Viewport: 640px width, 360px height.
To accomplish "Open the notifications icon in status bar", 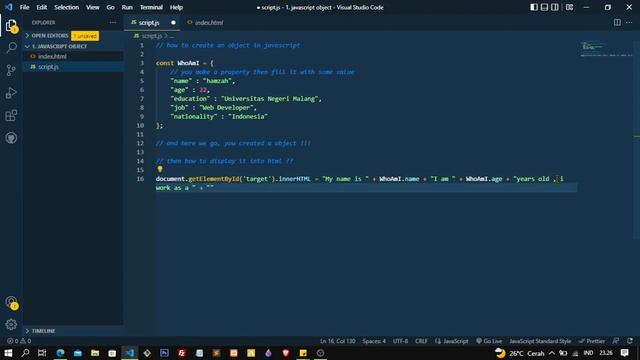I will click(x=630, y=341).
